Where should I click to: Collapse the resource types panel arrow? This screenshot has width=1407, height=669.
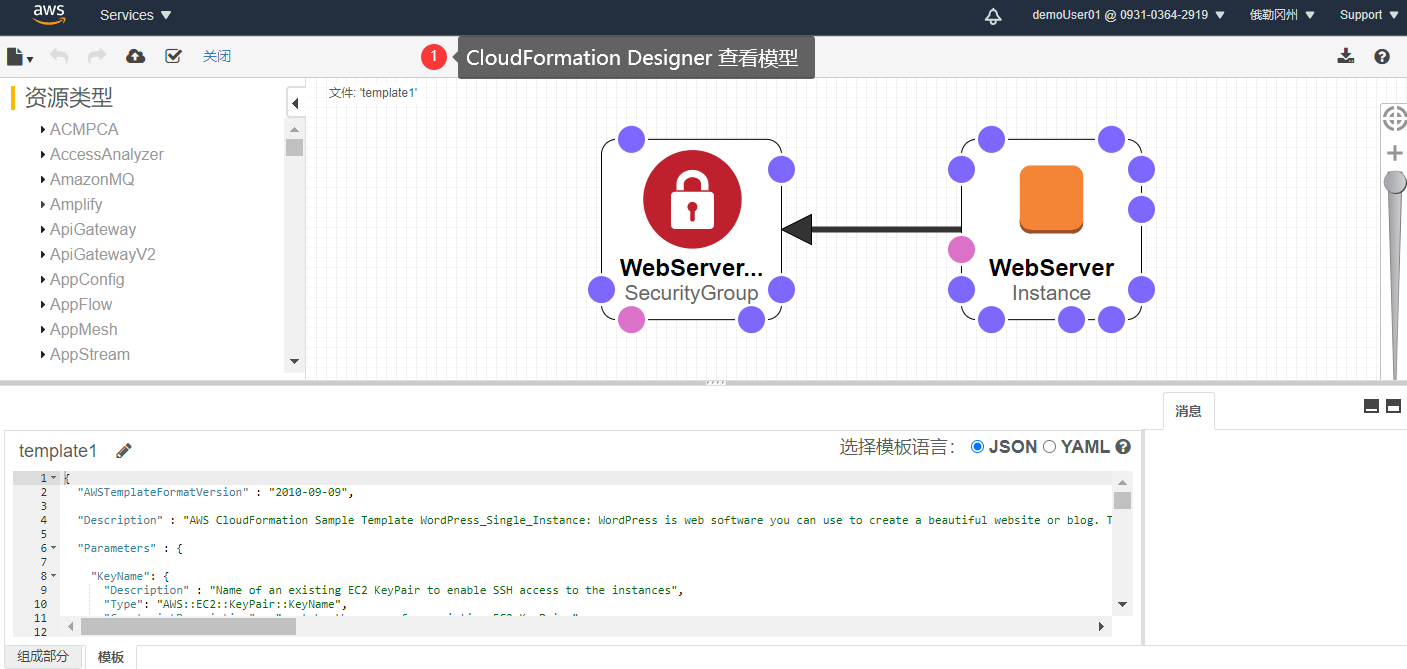(x=296, y=102)
